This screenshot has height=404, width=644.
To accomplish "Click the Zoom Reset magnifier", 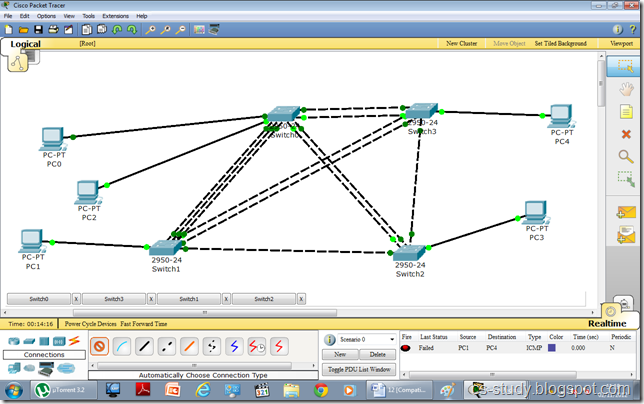I will coord(165,30).
